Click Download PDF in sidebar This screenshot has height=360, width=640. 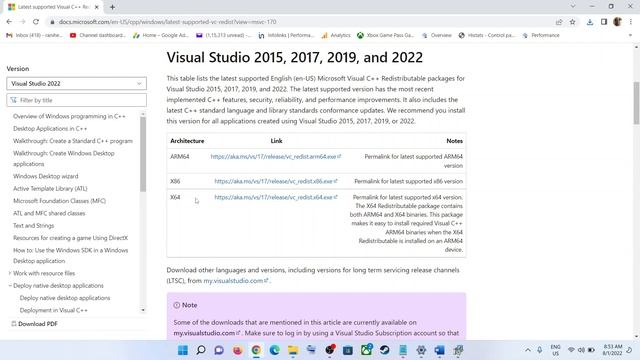tap(34, 324)
